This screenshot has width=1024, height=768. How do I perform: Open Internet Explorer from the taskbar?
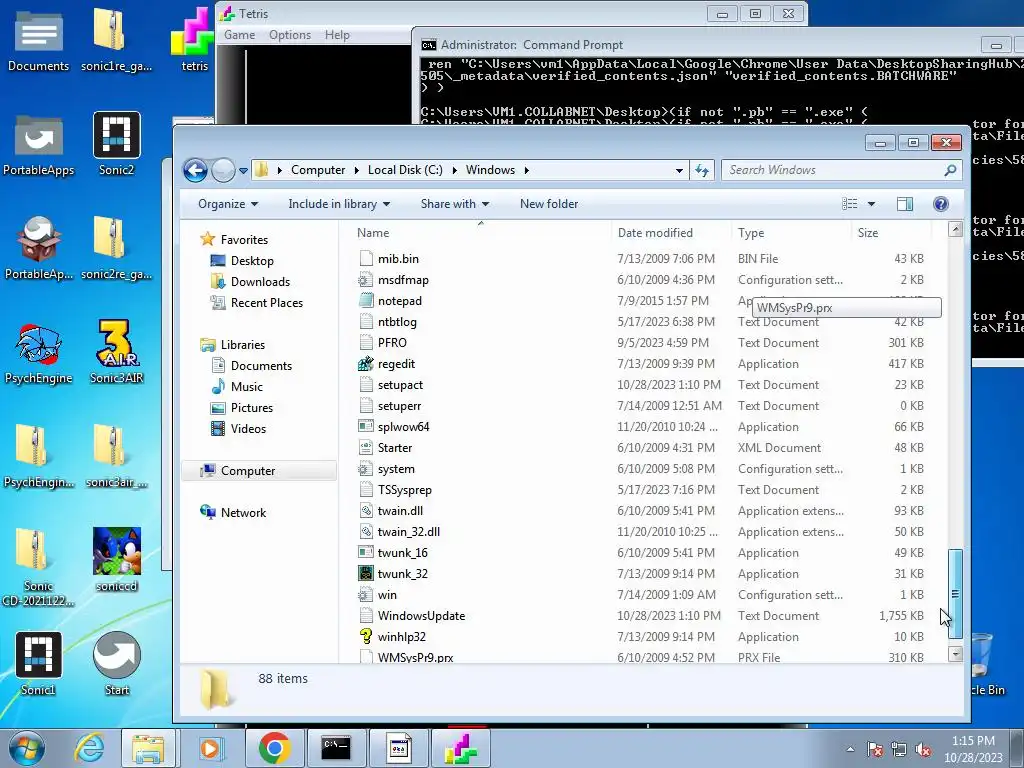coord(89,748)
